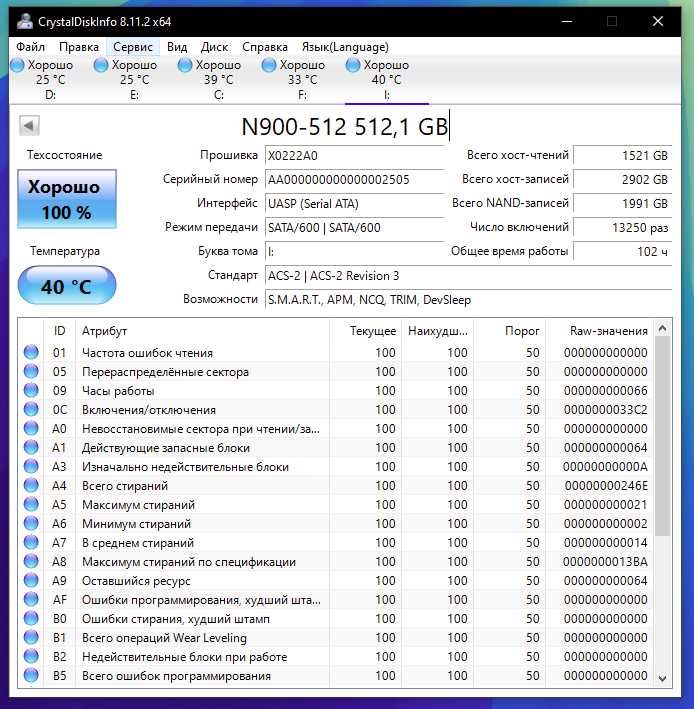Click the scrollbar down arrow in attribute list
The height and width of the screenshot is (709, 694).
(x=662, y=678)
